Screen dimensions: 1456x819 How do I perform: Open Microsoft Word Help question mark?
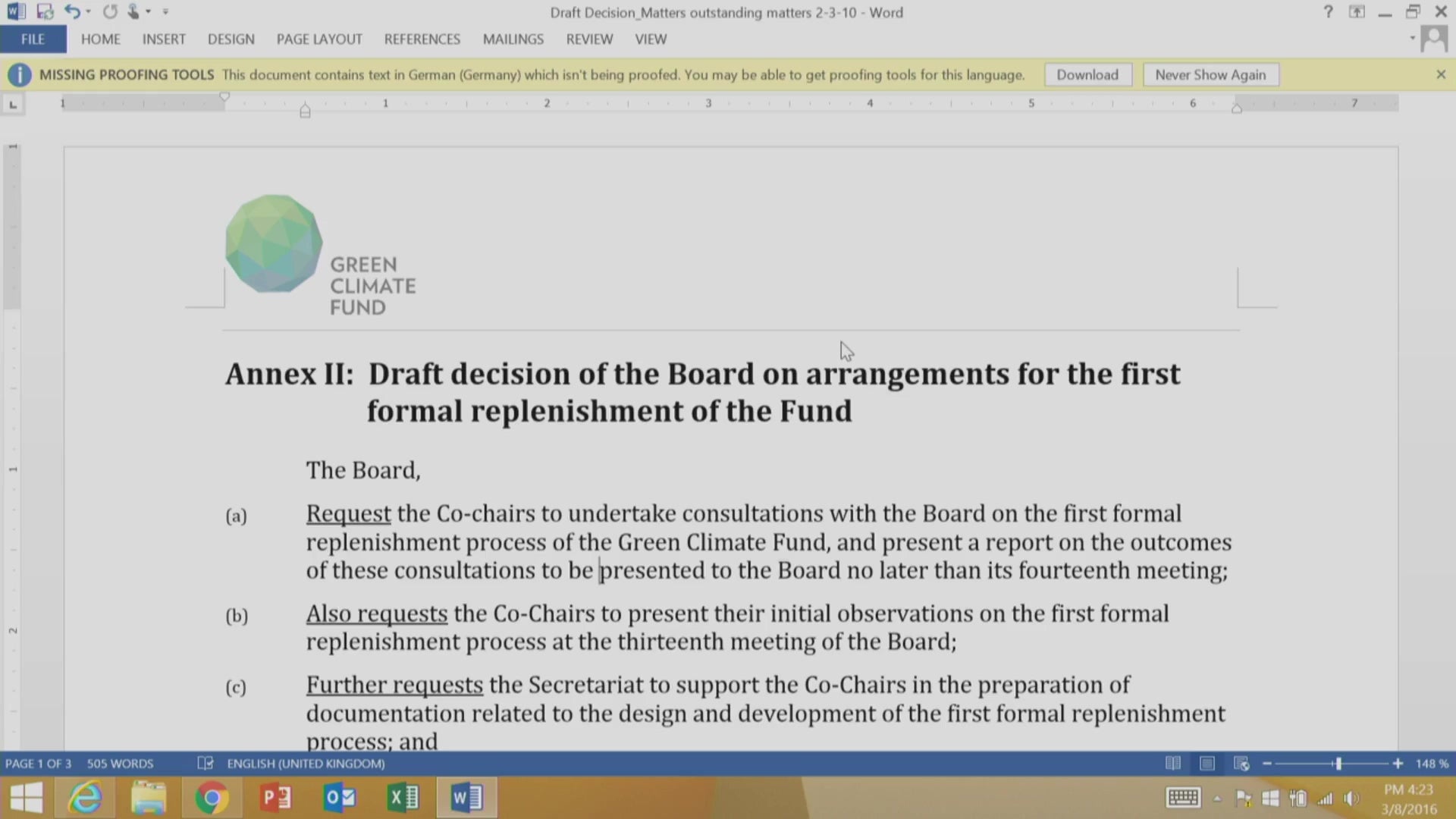point(1328,12)
